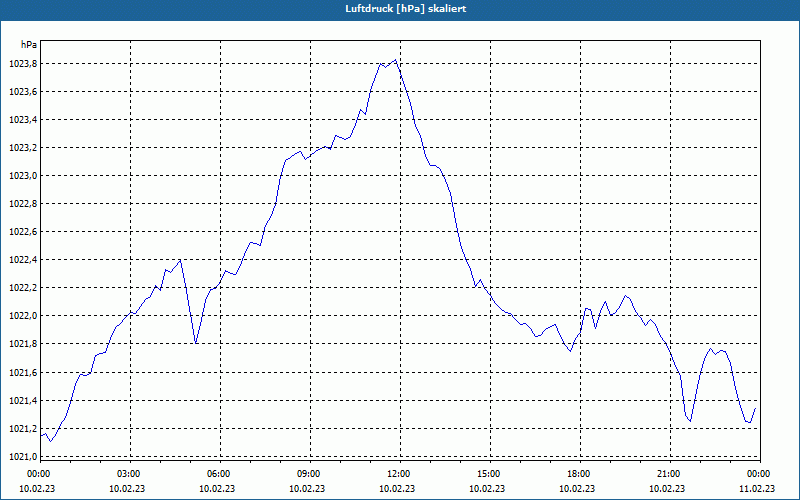Click the chart title 'Luftdruck [hPa] skaliert'
Image resolution: width=800 pixels, height=500 pixels.
[406, 9]
